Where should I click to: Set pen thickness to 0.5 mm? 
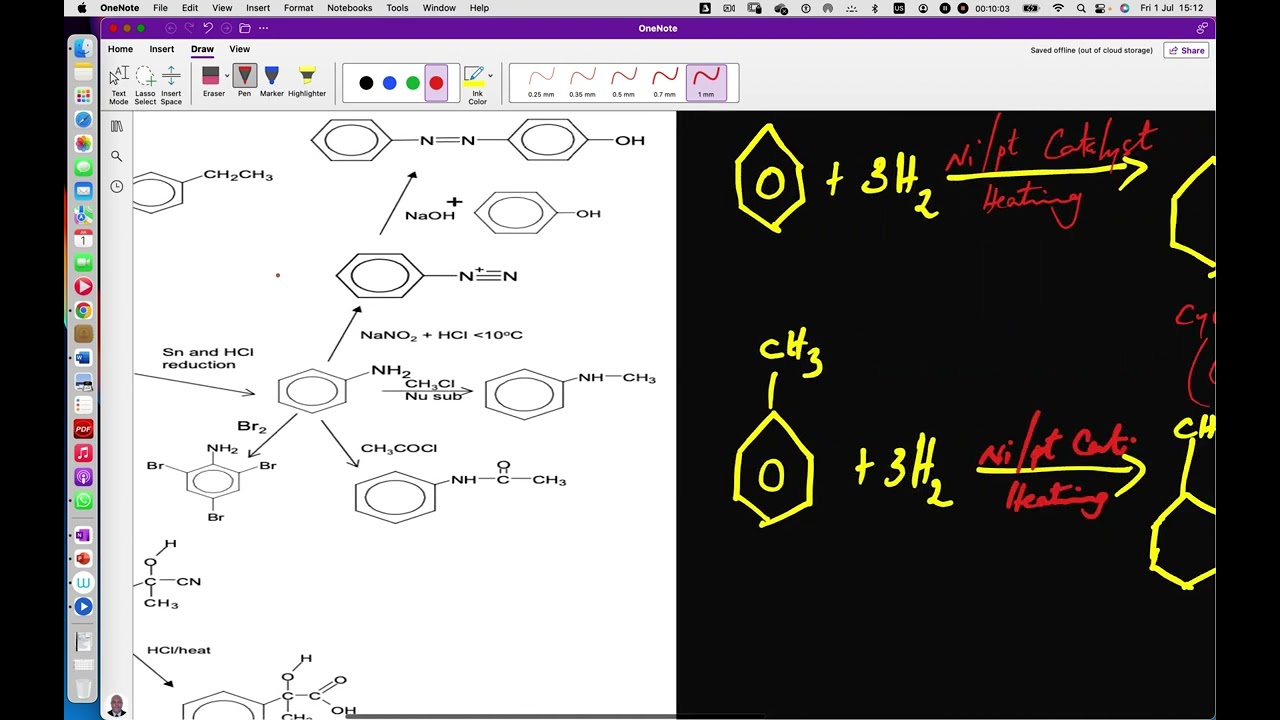coord(623,82)
